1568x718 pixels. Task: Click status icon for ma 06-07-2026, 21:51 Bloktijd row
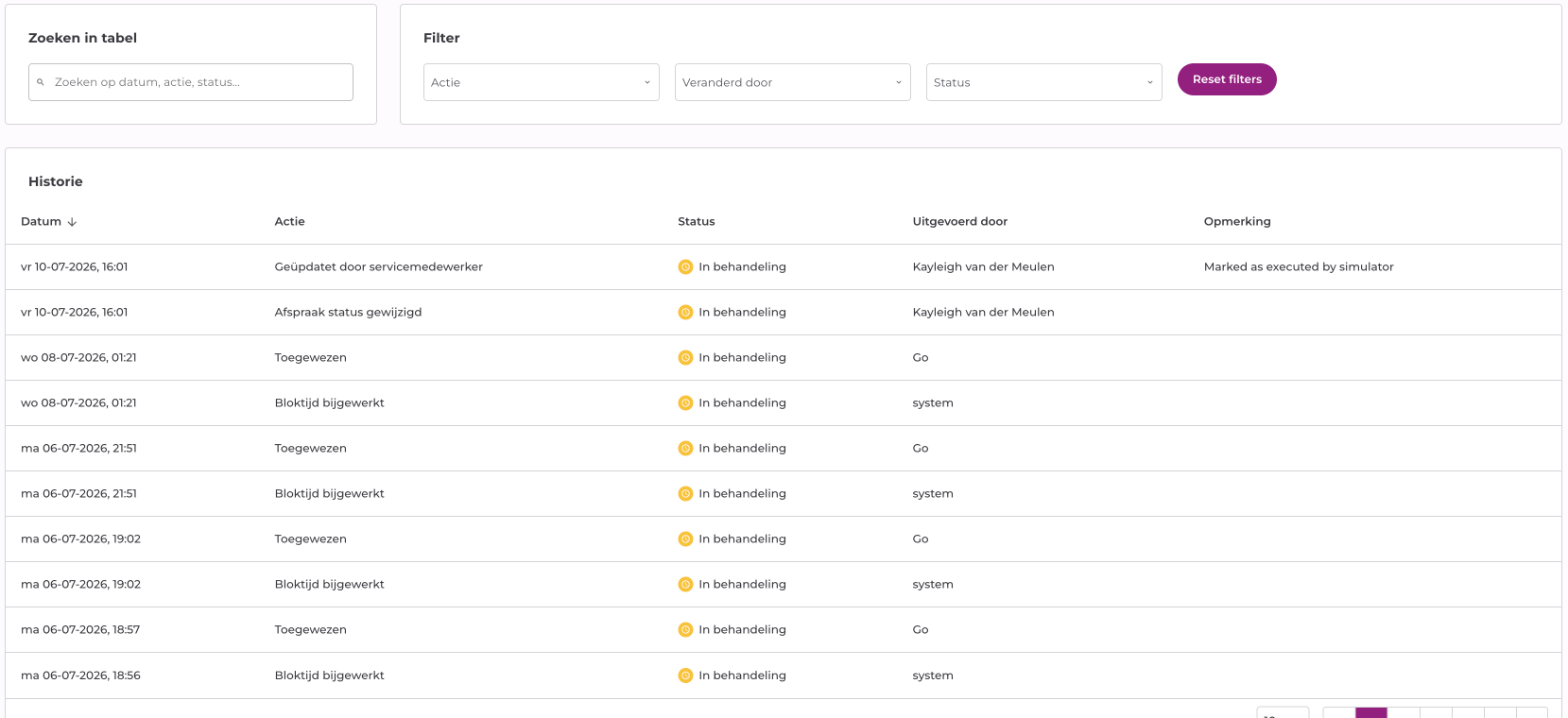(x=685, y=493)
